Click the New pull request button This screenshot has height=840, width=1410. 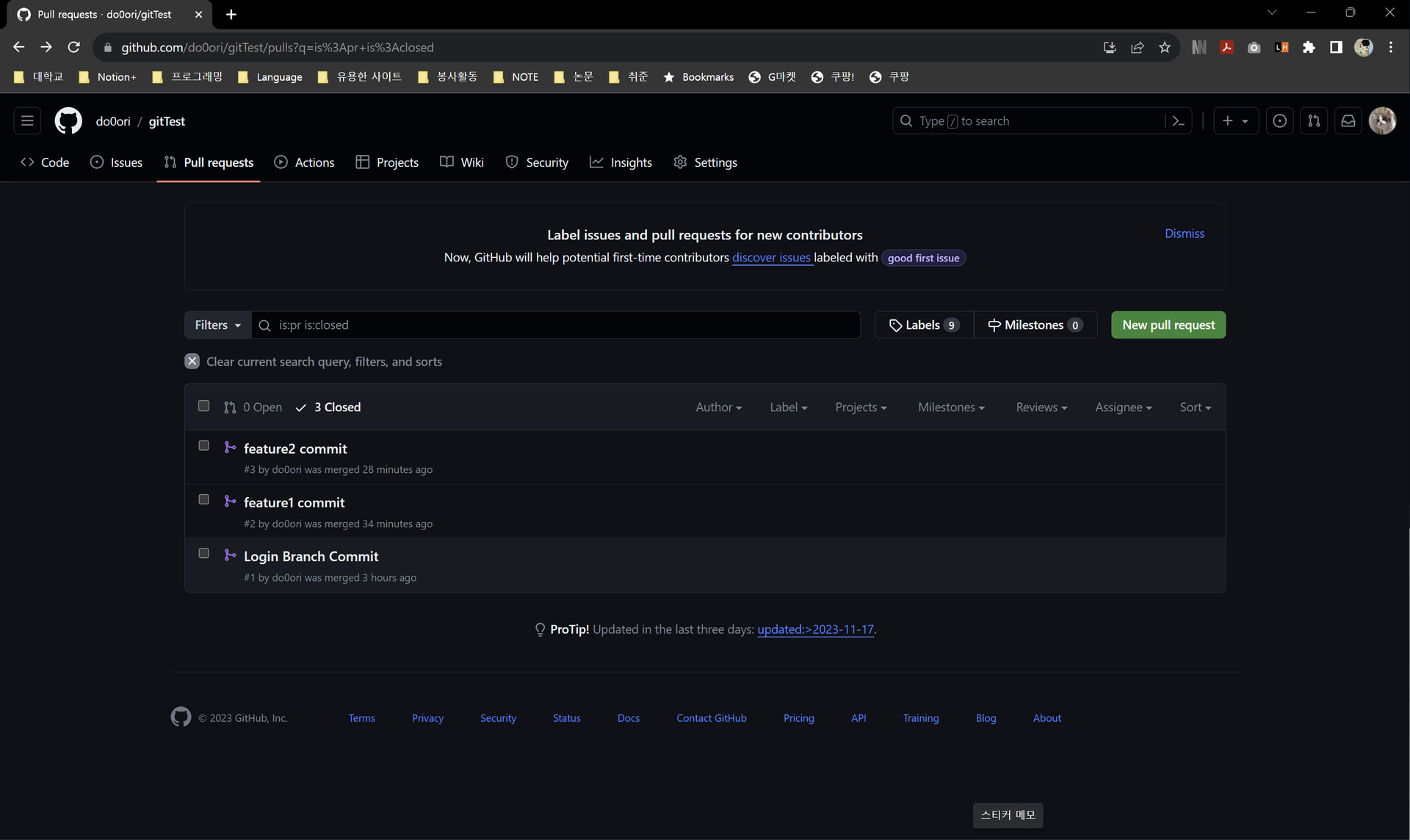1168,325
